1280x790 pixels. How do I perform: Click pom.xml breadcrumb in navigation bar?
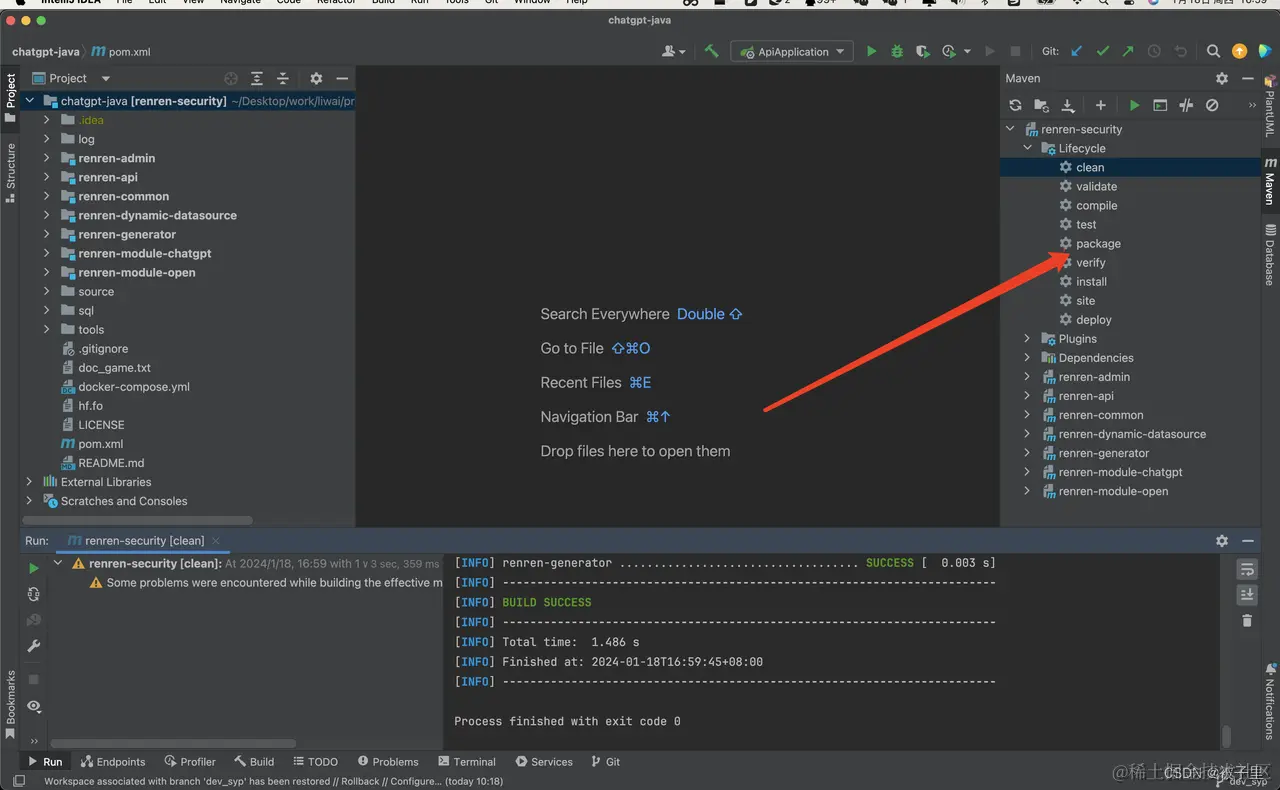121,52
